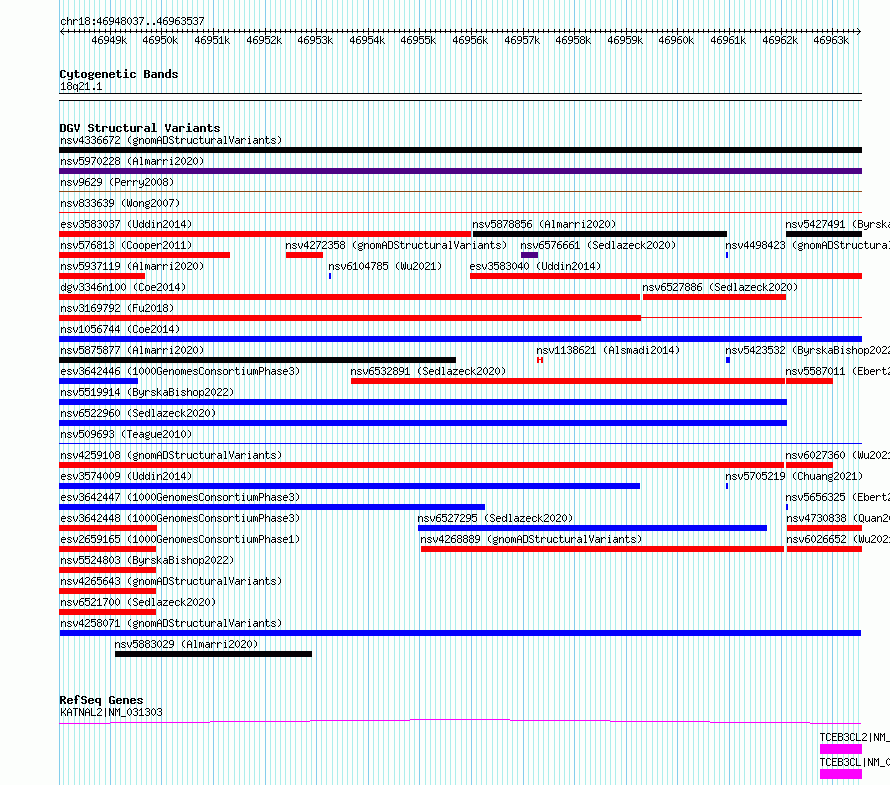Click the 46963k position on the ruler
Image resolution: width=890 pixels, height=785 pixels.
(x=831, y=40)
